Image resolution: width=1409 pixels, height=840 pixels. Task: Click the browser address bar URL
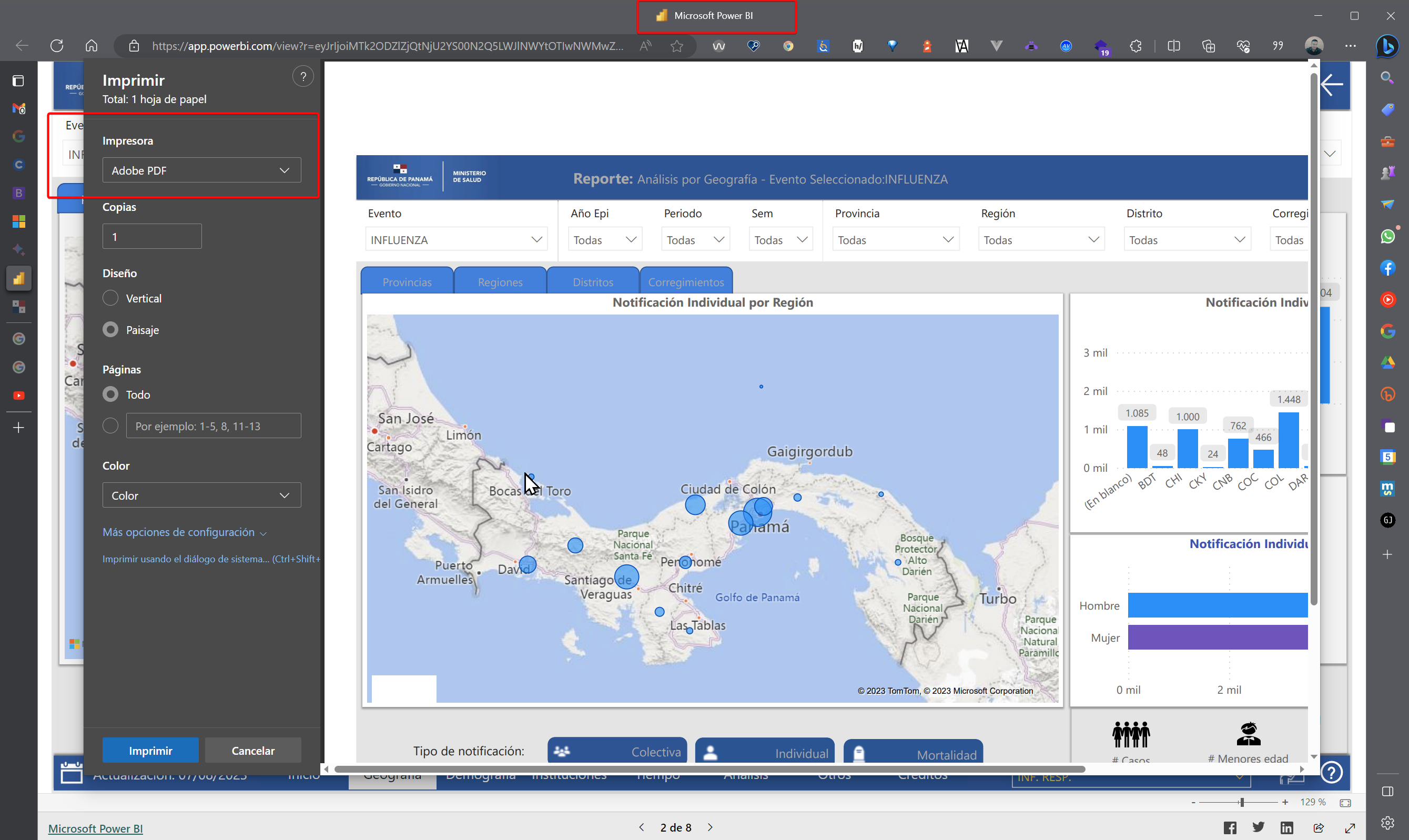(x=388, y=46)
